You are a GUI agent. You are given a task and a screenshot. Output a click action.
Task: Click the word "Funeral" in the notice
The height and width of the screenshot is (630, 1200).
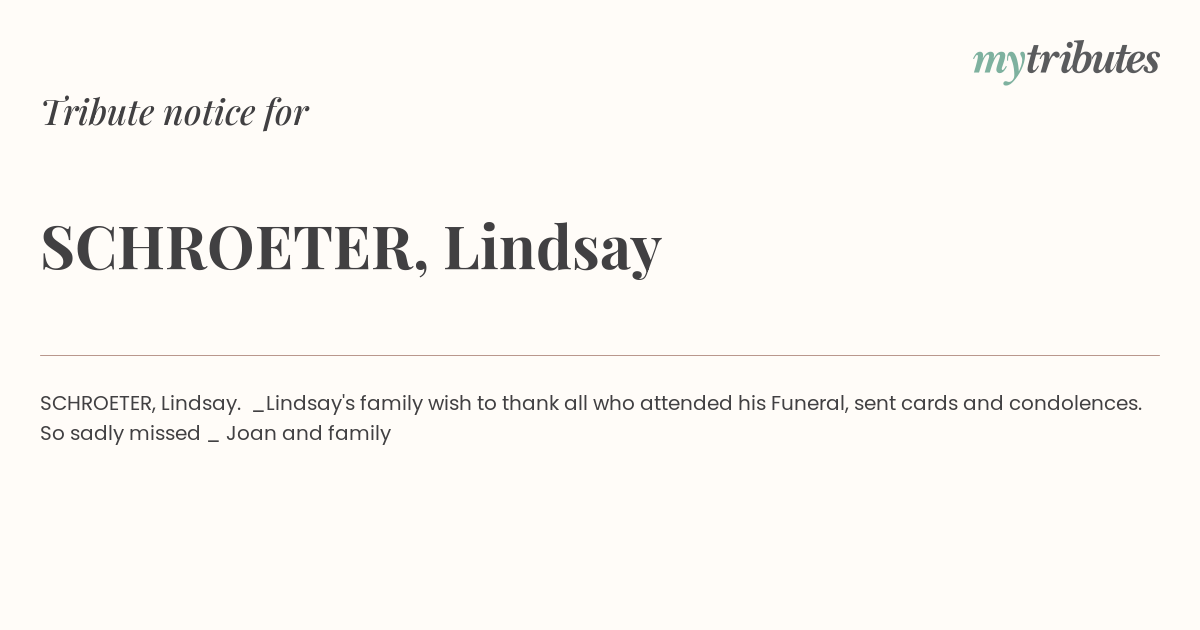pyautogui.click(x=809, y=403)
